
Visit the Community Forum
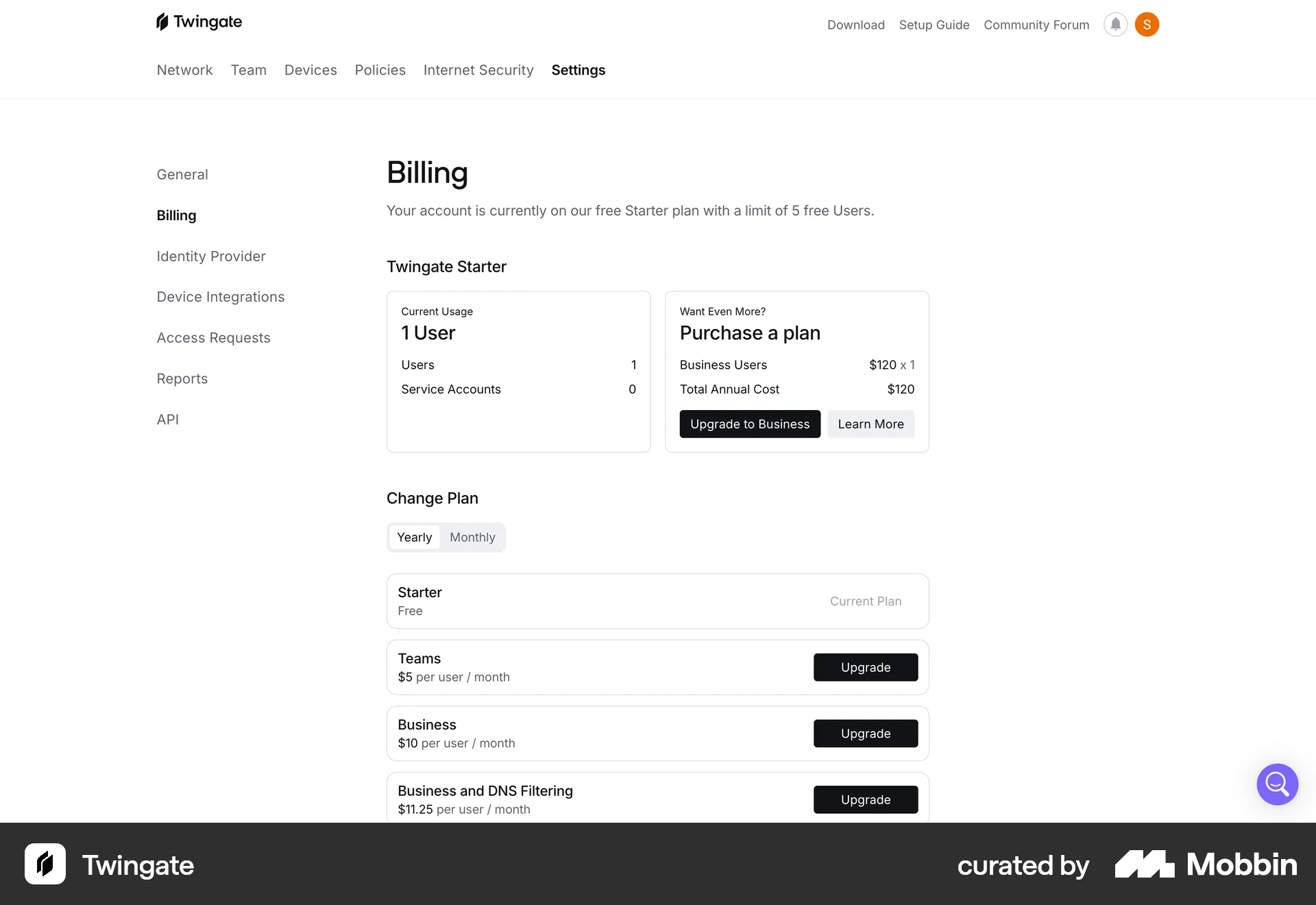(x=1036, y=25)
